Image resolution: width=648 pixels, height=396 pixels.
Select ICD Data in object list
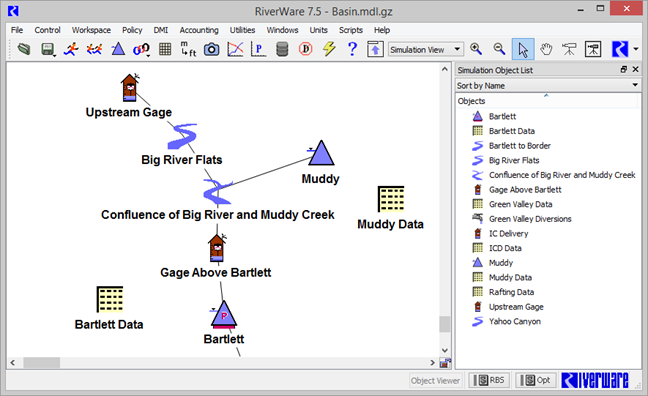[505, 248]
